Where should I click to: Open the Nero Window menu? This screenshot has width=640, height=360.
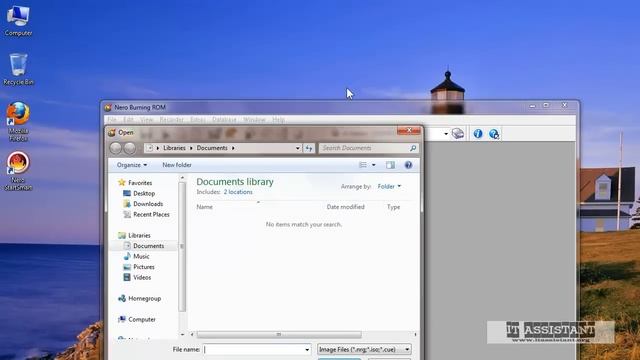254,120
